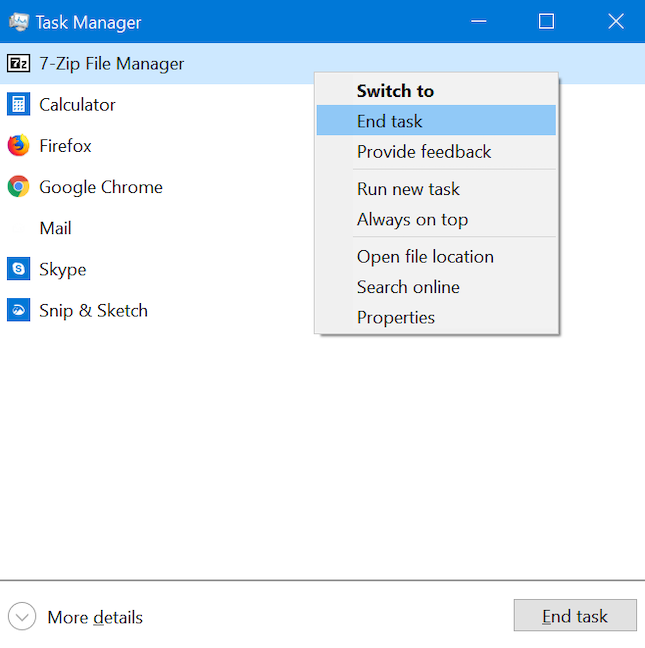Select the Firefox row text
The width and height of the screenshot is (645, 648).
click(65, 145)
